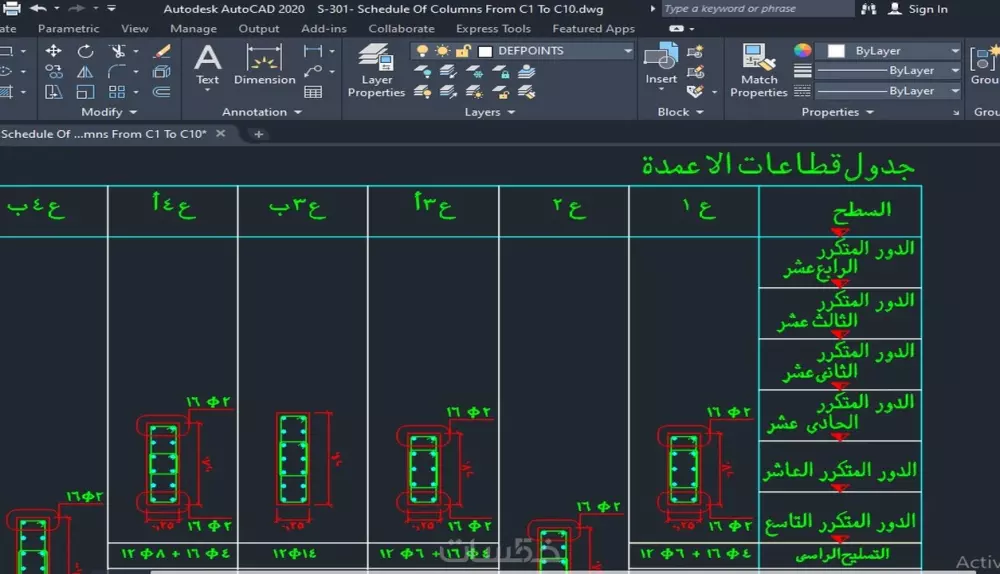Screen dimensions: 1000x574
Task: Click the Text annotation tool
Action: [207, 64]
